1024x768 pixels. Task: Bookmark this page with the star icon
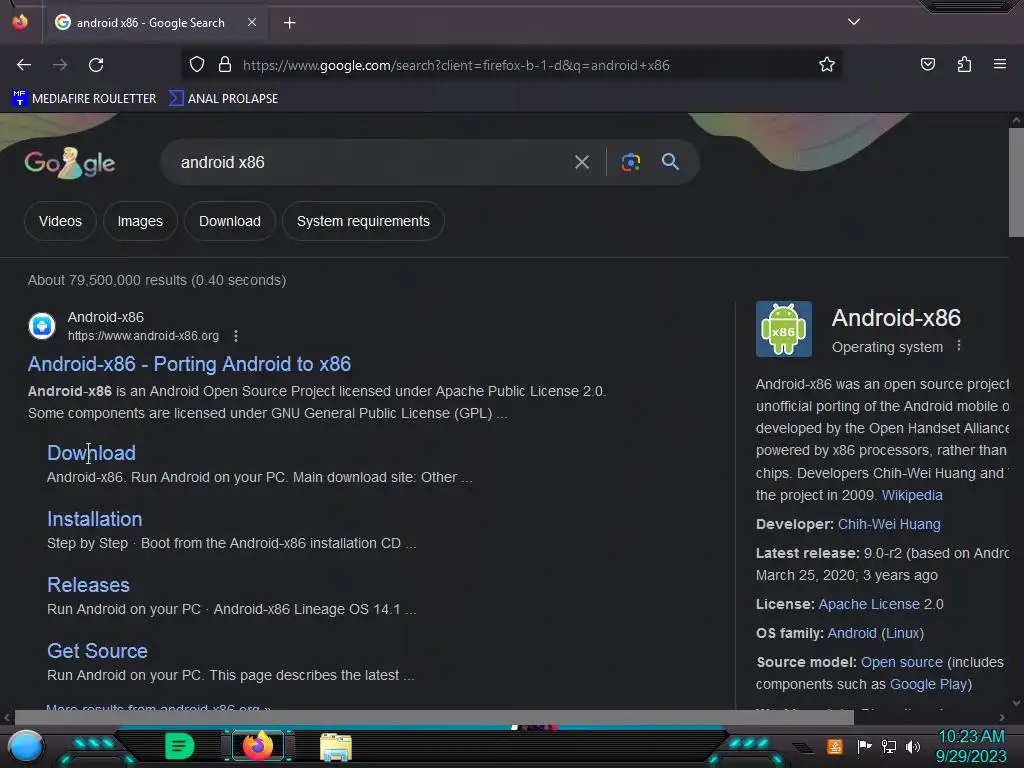(827, 65)
